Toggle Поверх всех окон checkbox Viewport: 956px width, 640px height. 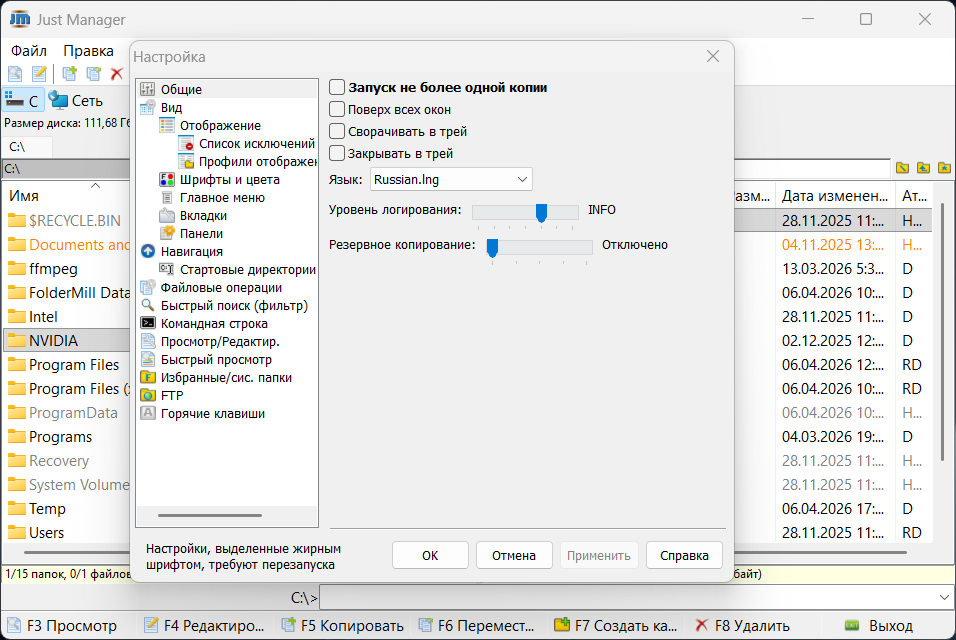pos(337,110)
